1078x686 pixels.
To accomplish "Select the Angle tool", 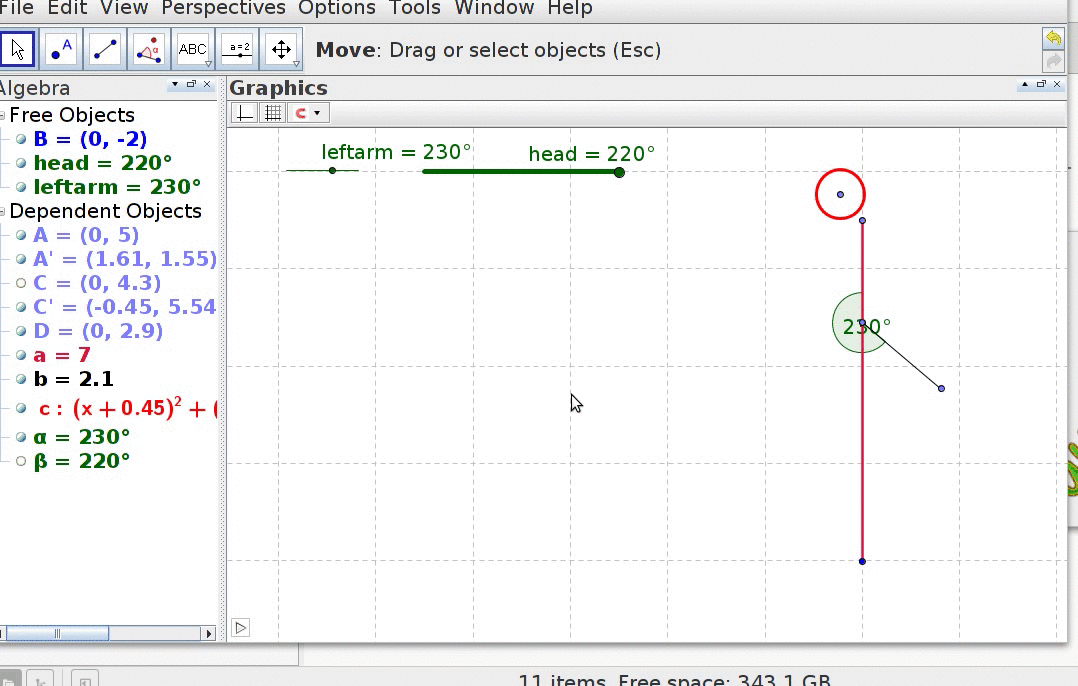I will (x=149, y=49).
